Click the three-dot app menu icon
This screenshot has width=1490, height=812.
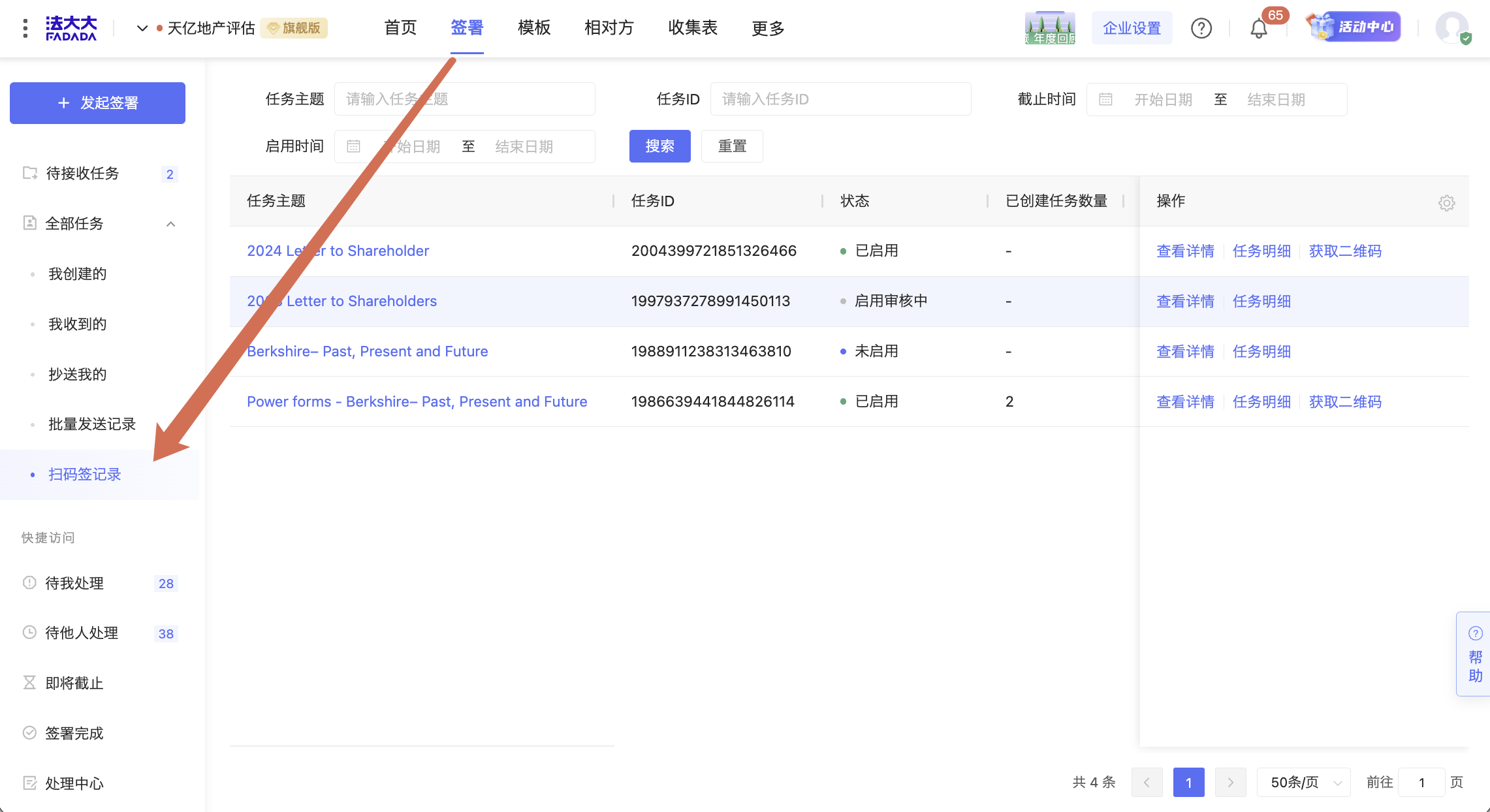(x=25, y=28)
